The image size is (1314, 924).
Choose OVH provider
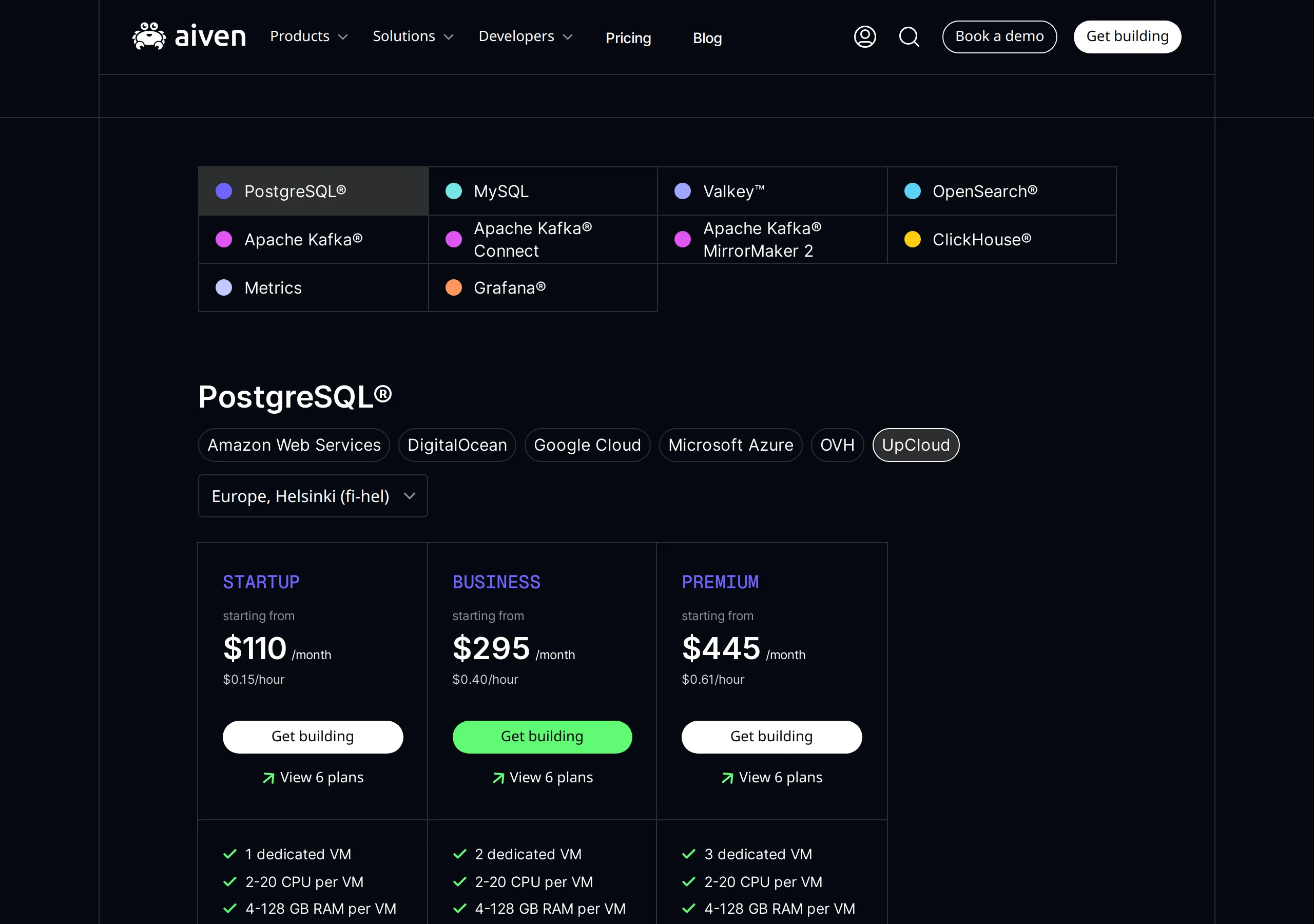coord(837,445)
